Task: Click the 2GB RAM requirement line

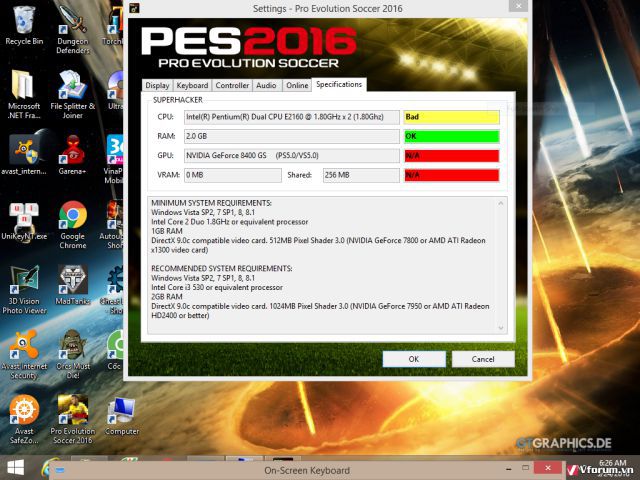Action: [x=167, y=297]
